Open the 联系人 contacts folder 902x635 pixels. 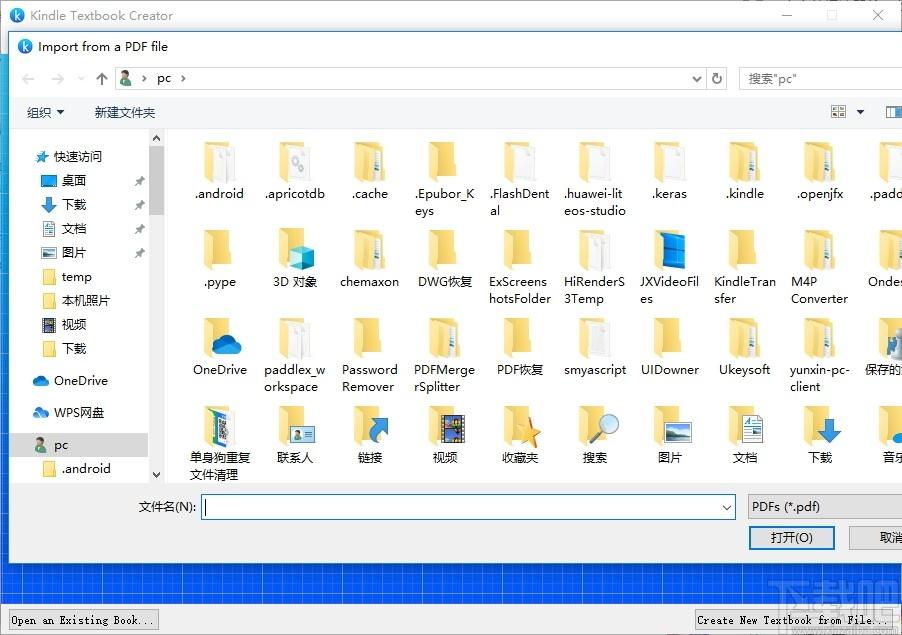click(x=295, y=435)
